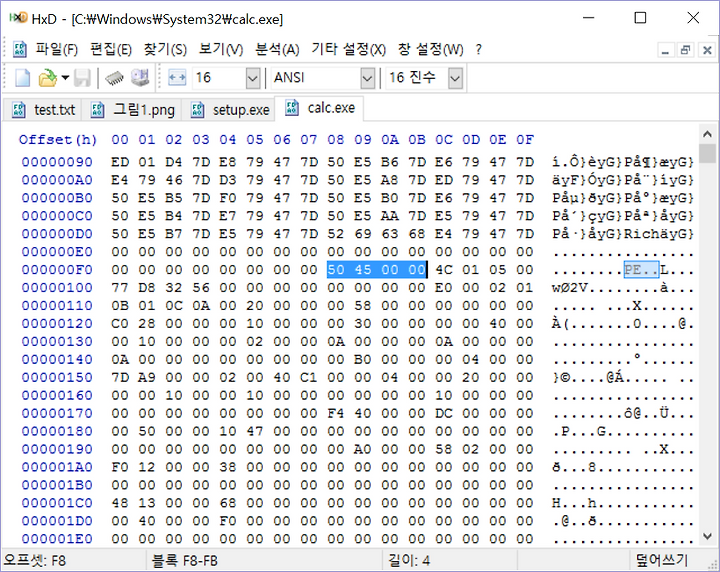720x572 pixels.
Task: Click the scrollbar up arrow
Action: pyautogui.click(x=708, y=134)
